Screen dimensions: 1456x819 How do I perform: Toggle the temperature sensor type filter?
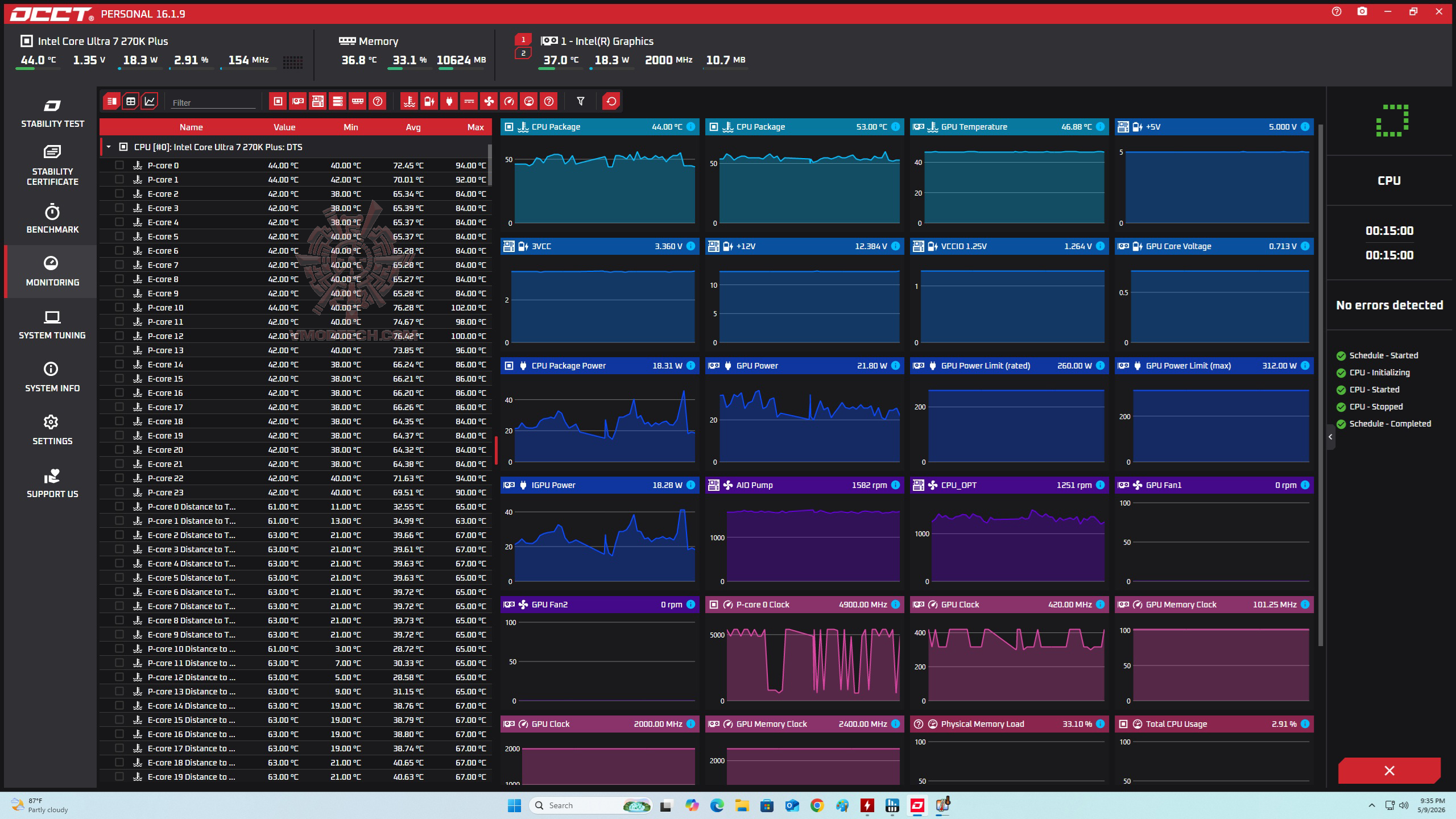point(409,101)
